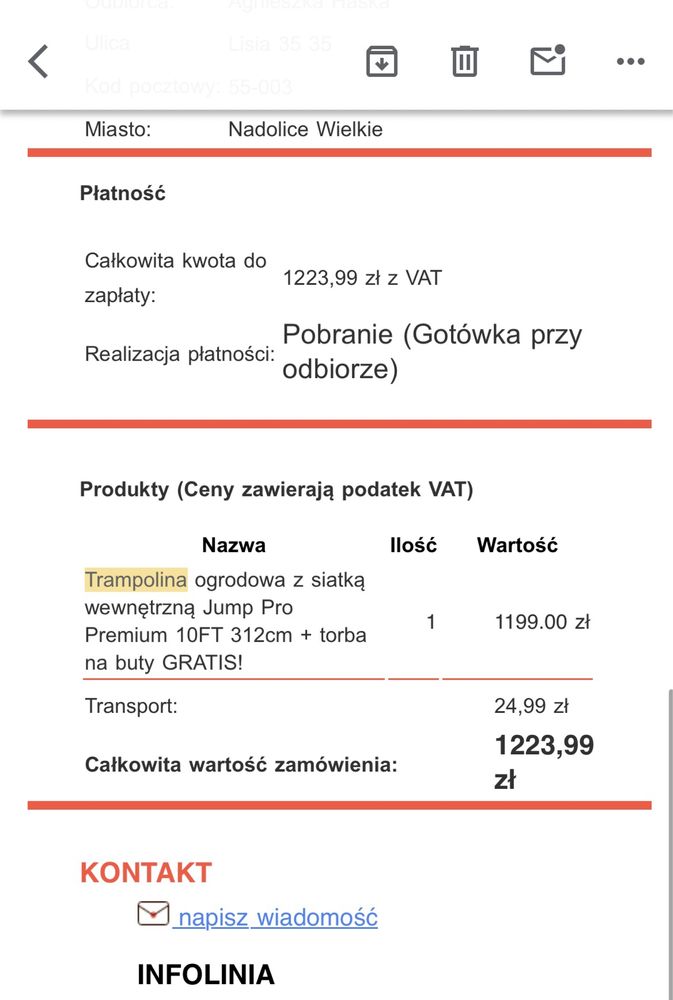Open the three-dot more options menu
This screenshot has height=1000, width=673.
(x=630, y=61)
